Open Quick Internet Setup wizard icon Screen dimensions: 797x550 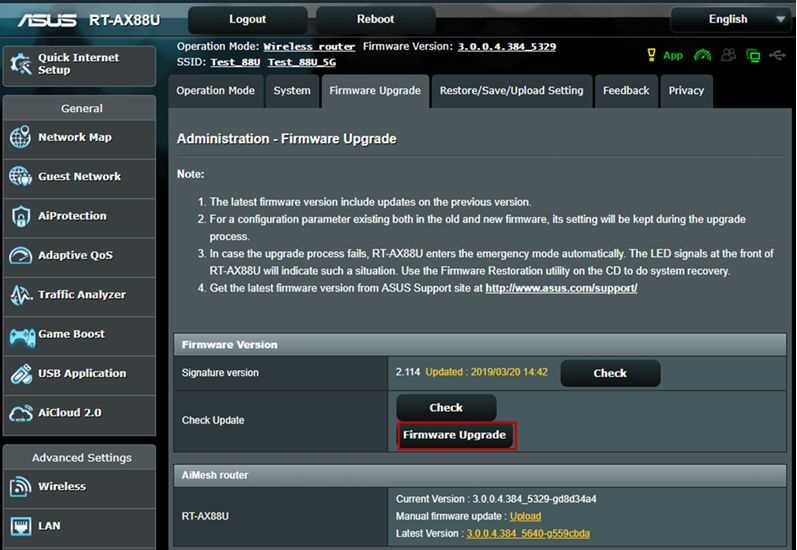tap(20, 64)
